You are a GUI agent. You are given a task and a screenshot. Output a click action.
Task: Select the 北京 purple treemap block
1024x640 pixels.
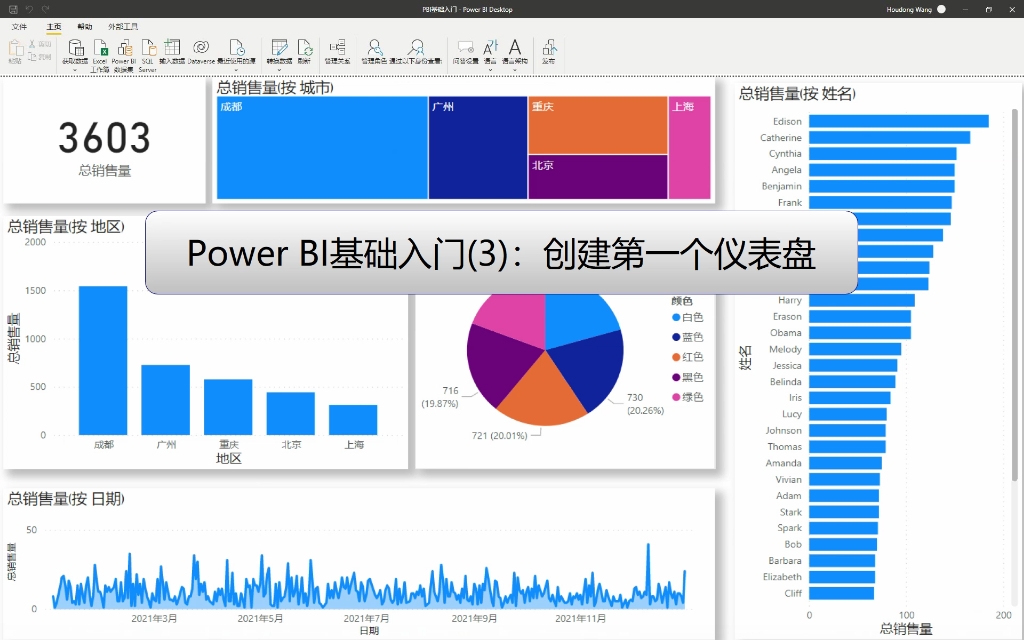click(598, 177)
